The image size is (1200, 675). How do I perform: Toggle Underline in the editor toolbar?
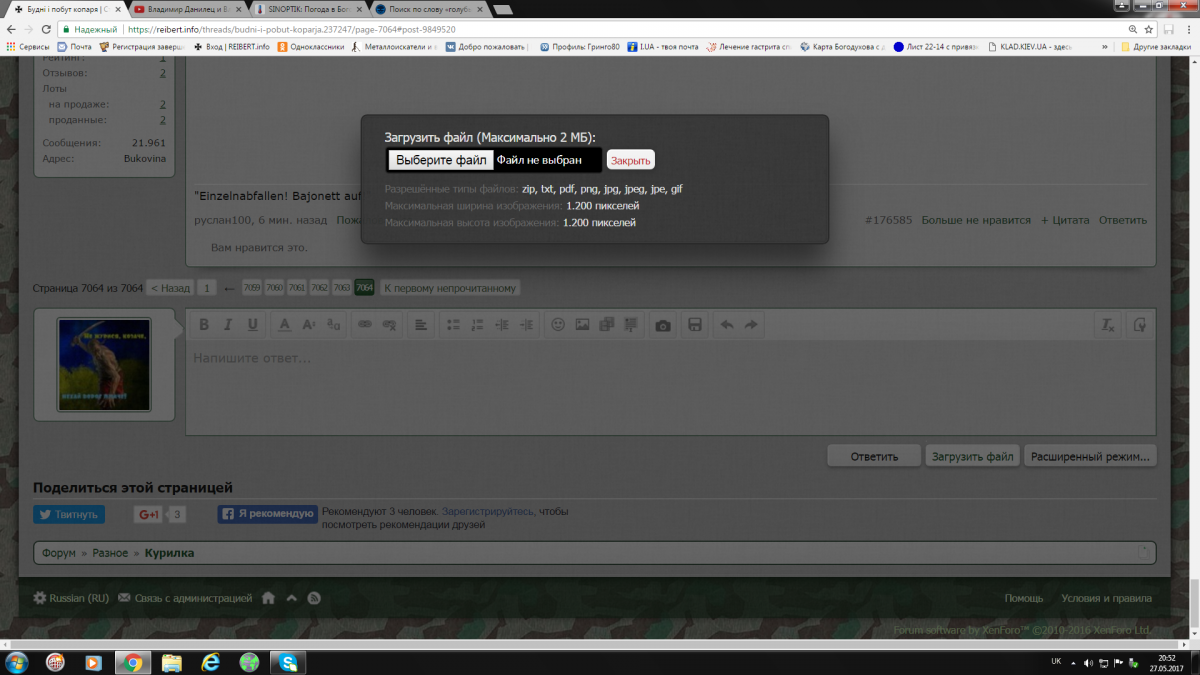tap(252, 325)
